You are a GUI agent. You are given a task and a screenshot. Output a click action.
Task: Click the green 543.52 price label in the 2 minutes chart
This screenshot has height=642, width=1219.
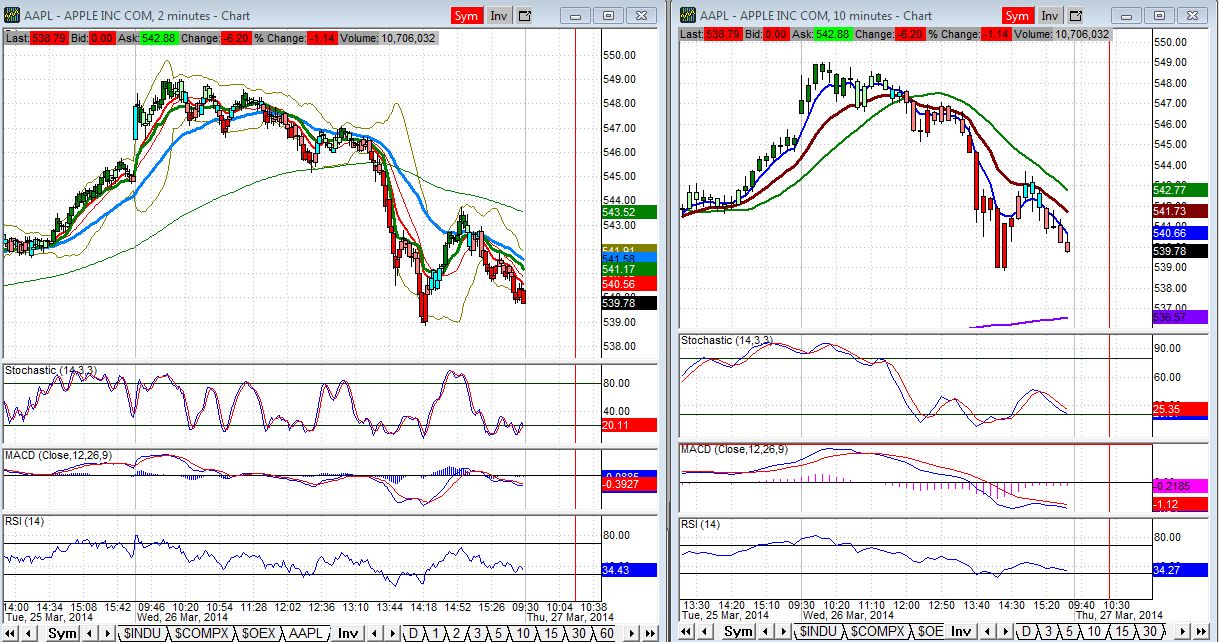point(628,212)
